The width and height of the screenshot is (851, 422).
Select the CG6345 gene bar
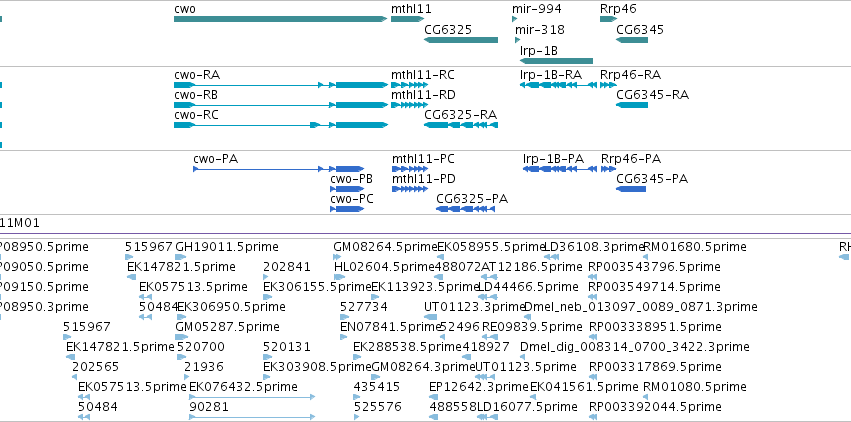(x=632, y=40)
